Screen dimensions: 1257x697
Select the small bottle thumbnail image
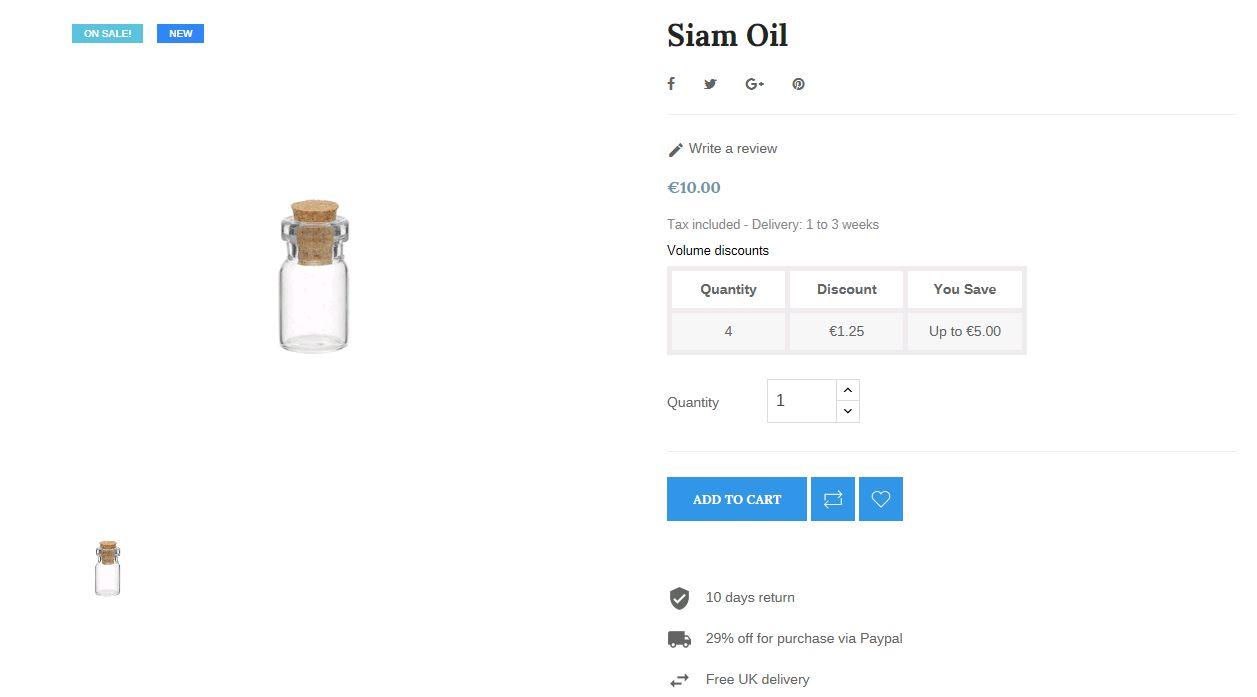108,568
